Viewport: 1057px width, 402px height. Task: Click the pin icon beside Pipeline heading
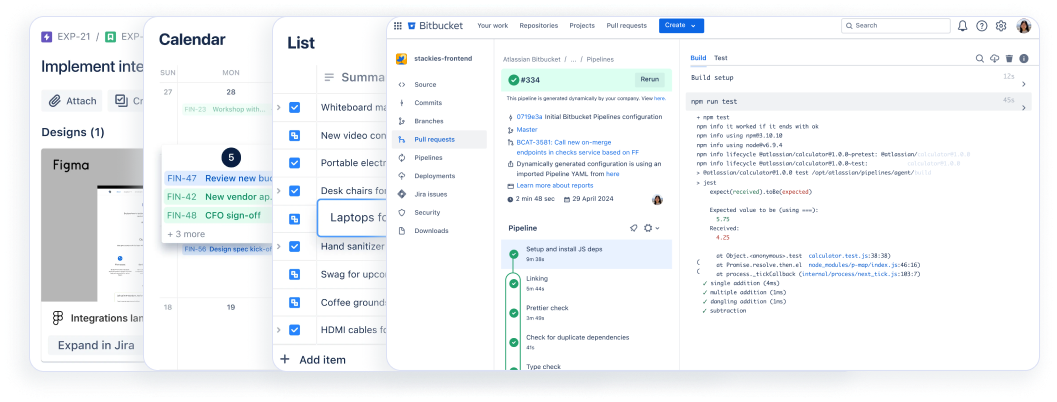634,228
